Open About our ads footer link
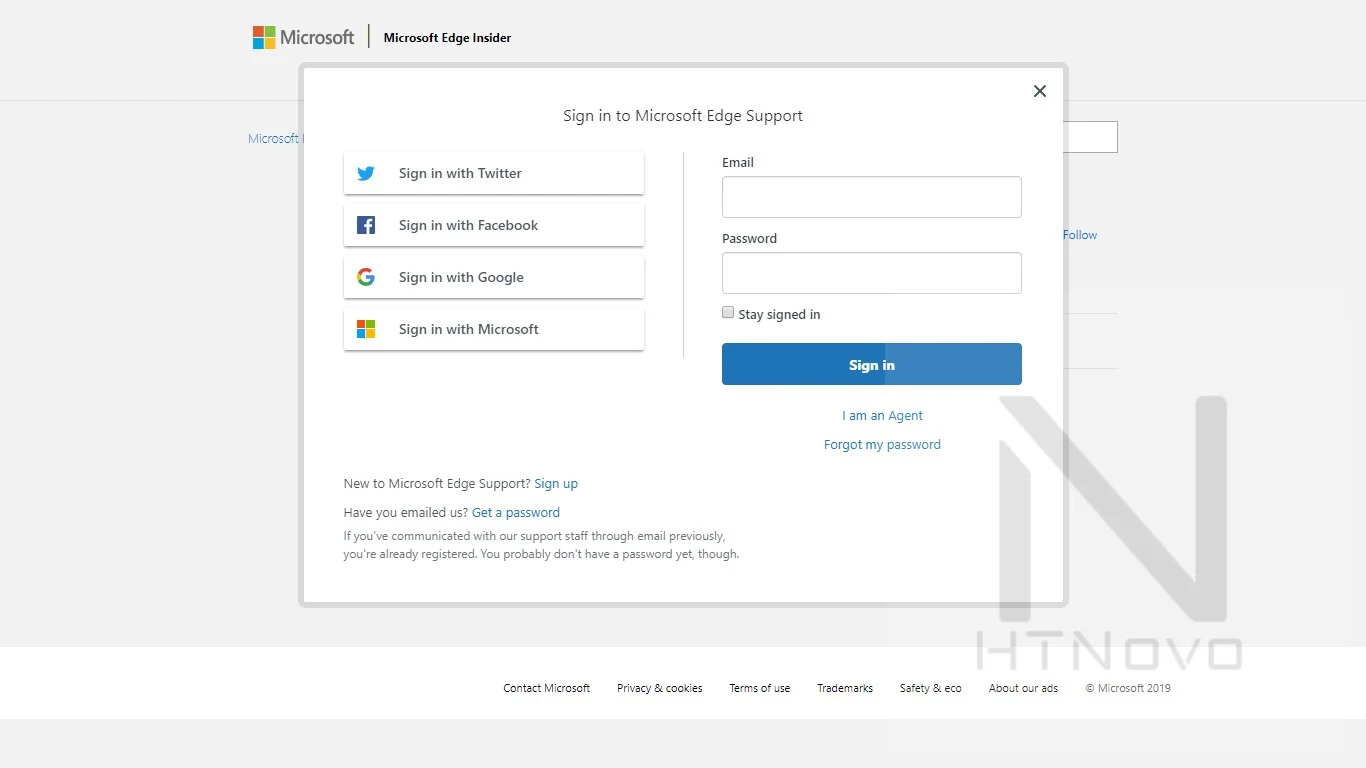The width and height of the screenshot is (1366, 768). tap(1023, 688)
